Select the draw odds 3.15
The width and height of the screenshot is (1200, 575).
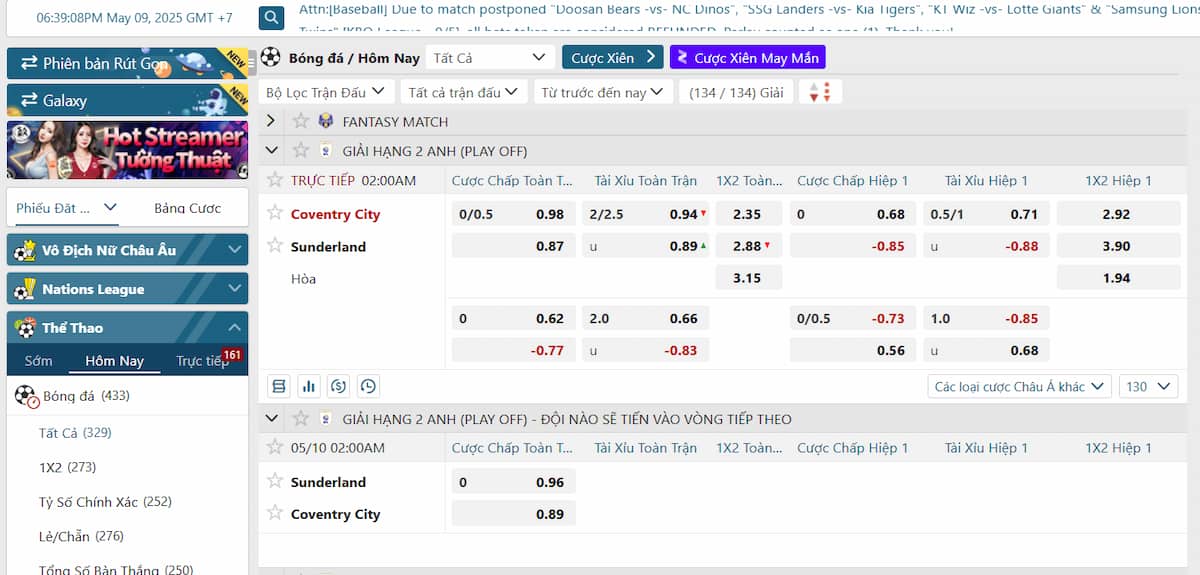[748, 278]
